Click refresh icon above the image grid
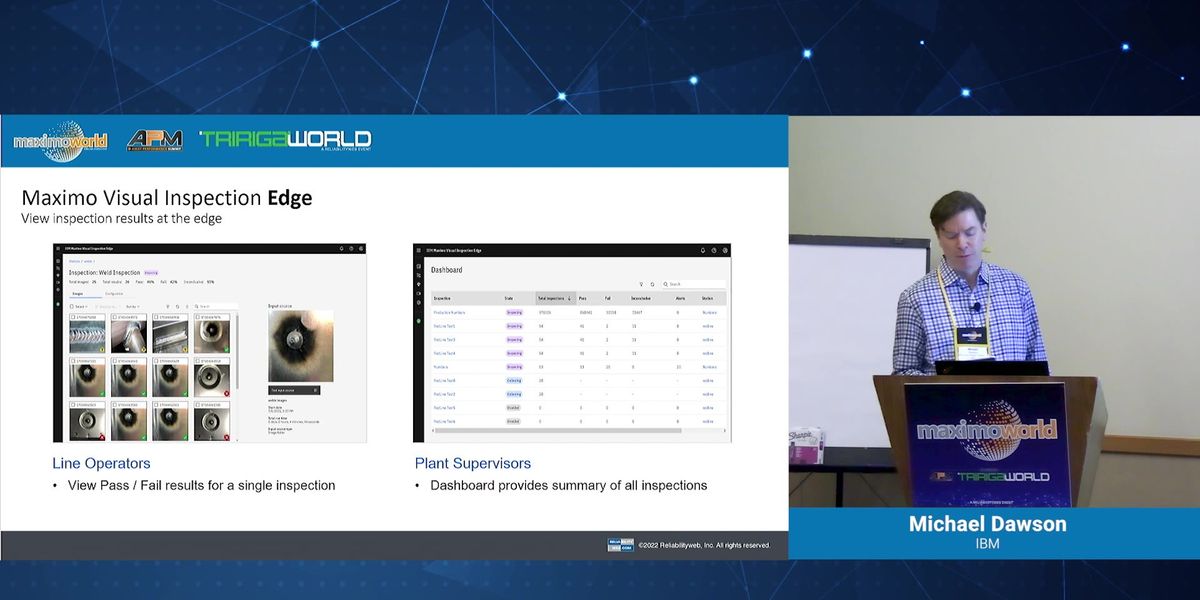 [x=177, y=307]
